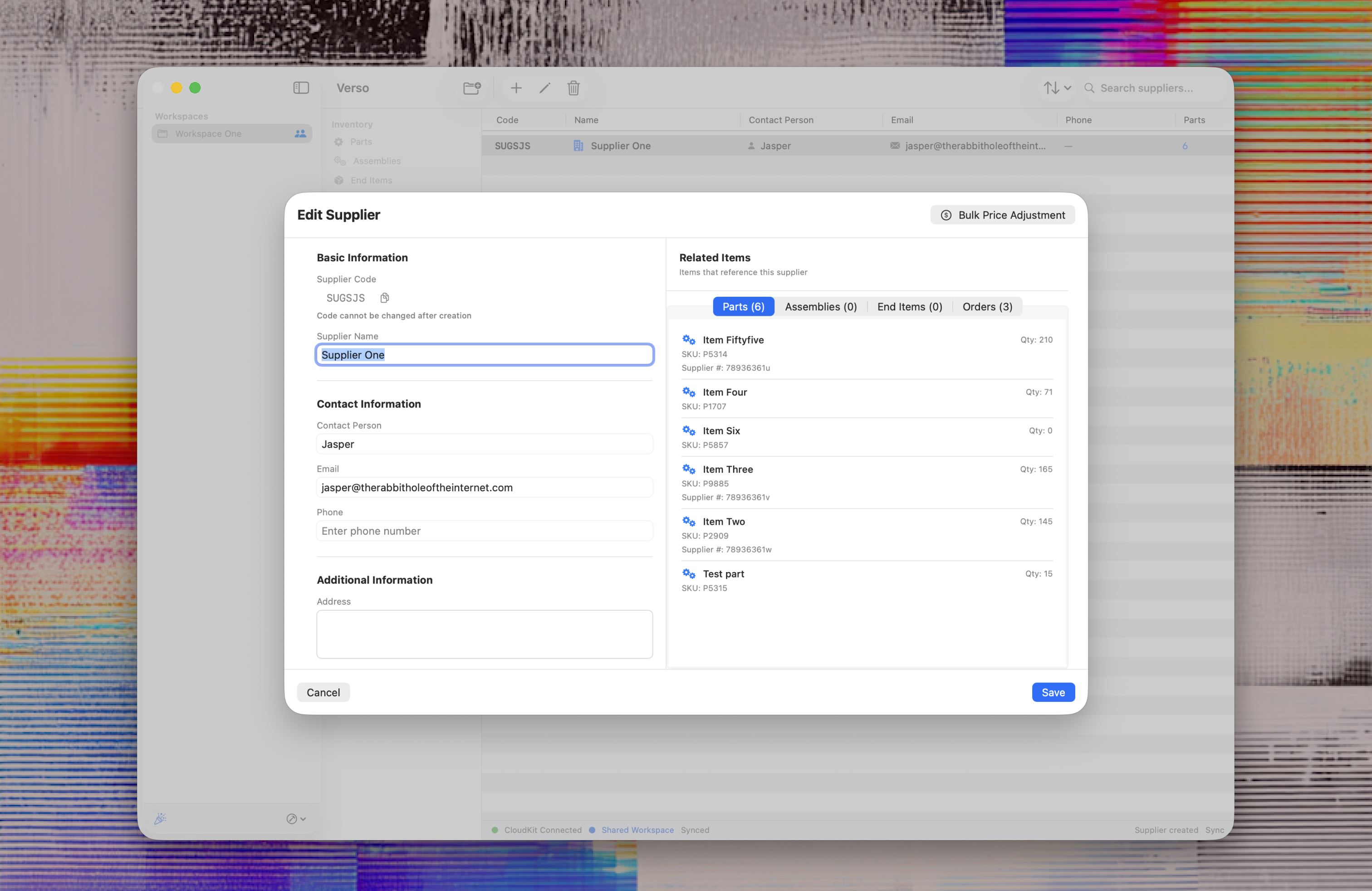Screen dimensions: 1372x891
Task: Toggle the sidebar visibility icon
Action: coord(301,88)
